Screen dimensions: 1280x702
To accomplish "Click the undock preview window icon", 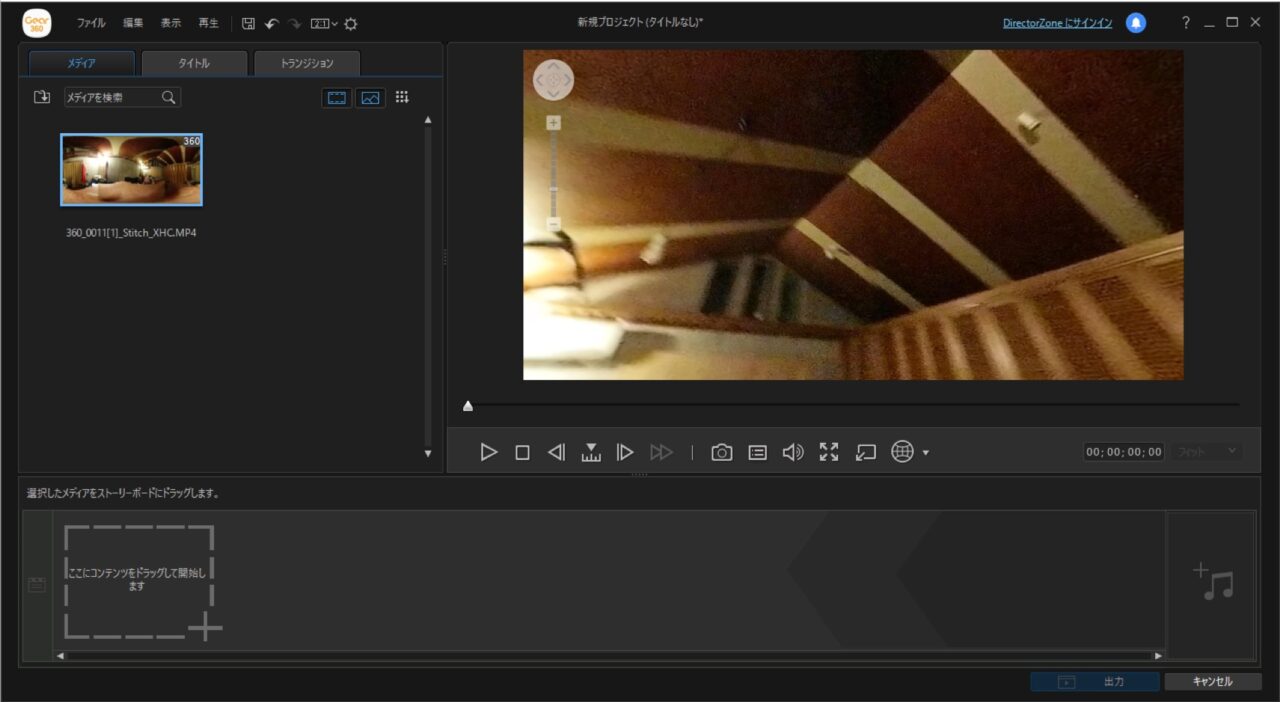I will coord(866,452).
